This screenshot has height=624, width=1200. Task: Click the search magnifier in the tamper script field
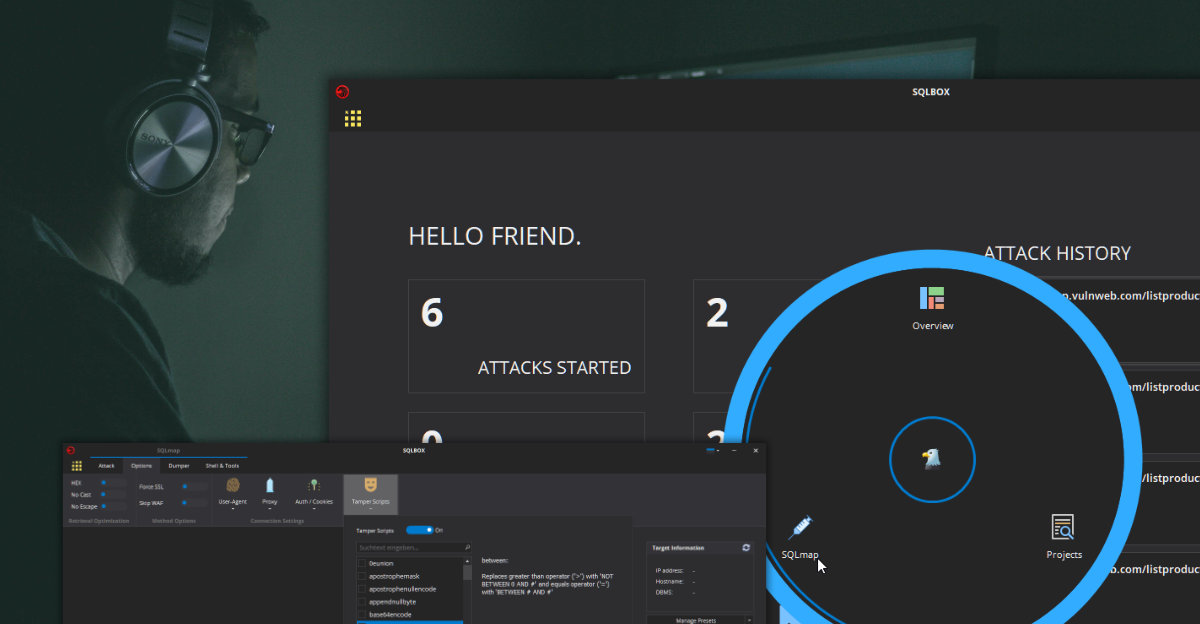(467, 548)
